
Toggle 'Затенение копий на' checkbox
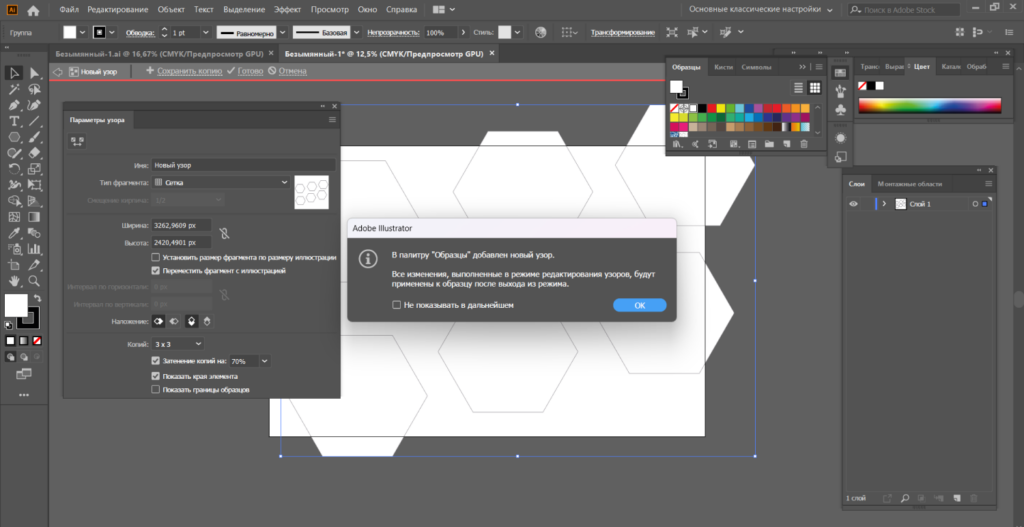tap(155, 360)
